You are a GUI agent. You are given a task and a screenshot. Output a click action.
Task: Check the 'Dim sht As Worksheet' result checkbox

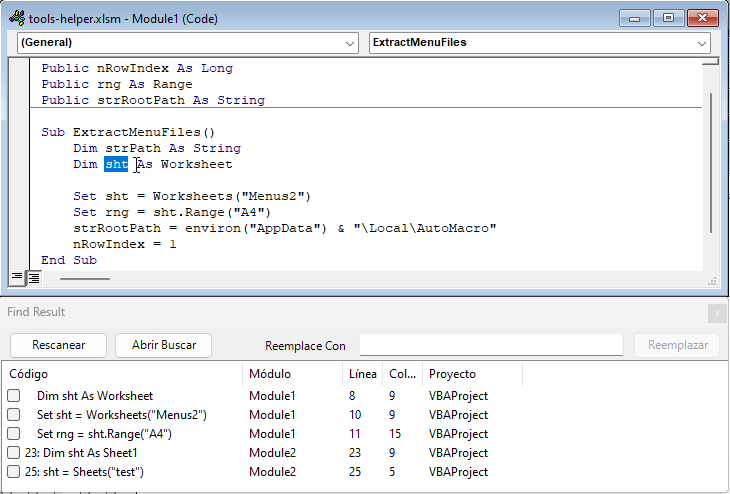[x=14, y=396]
